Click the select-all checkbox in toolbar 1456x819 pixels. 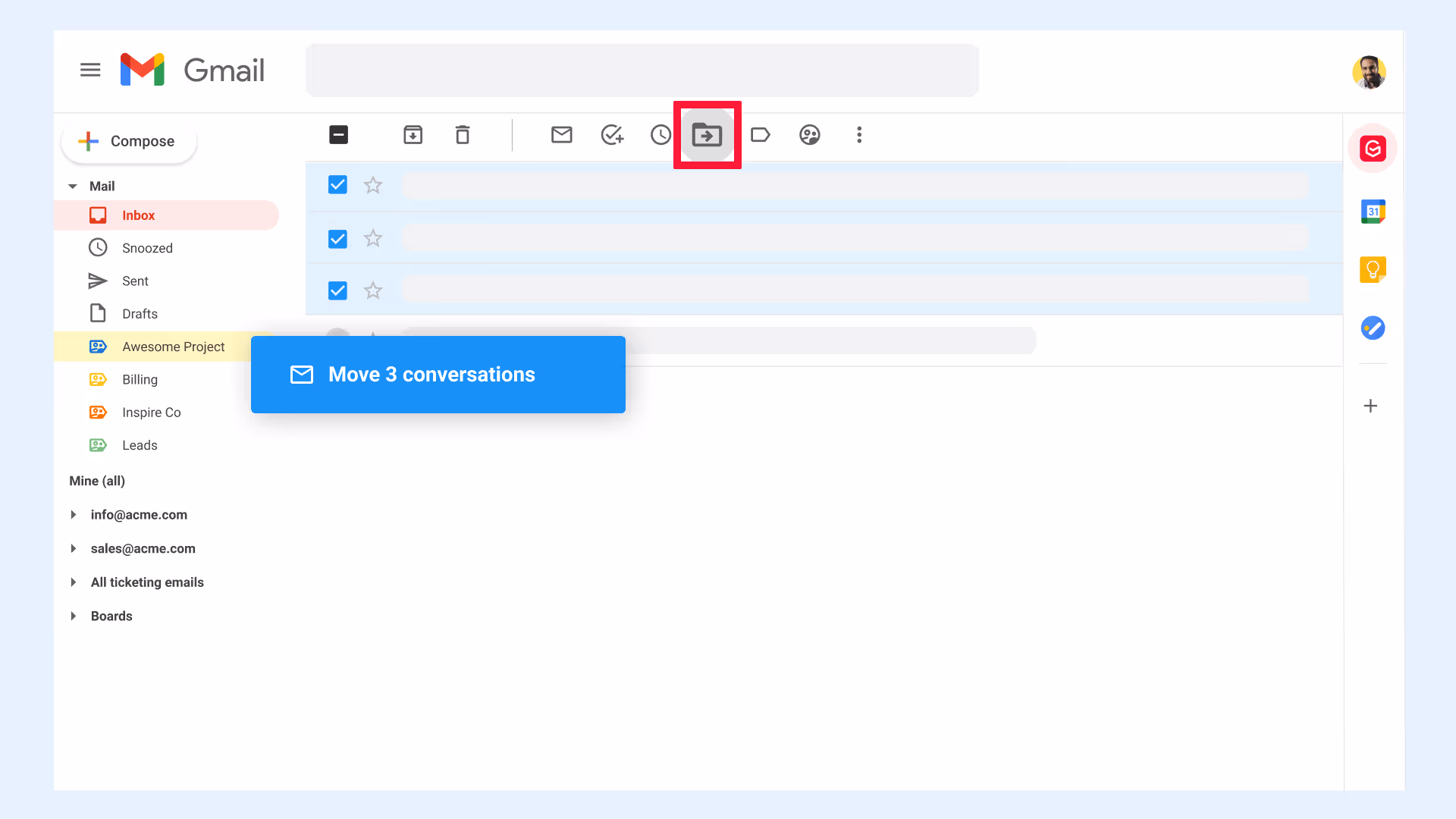pyautogui.click(x=338, y=135)
